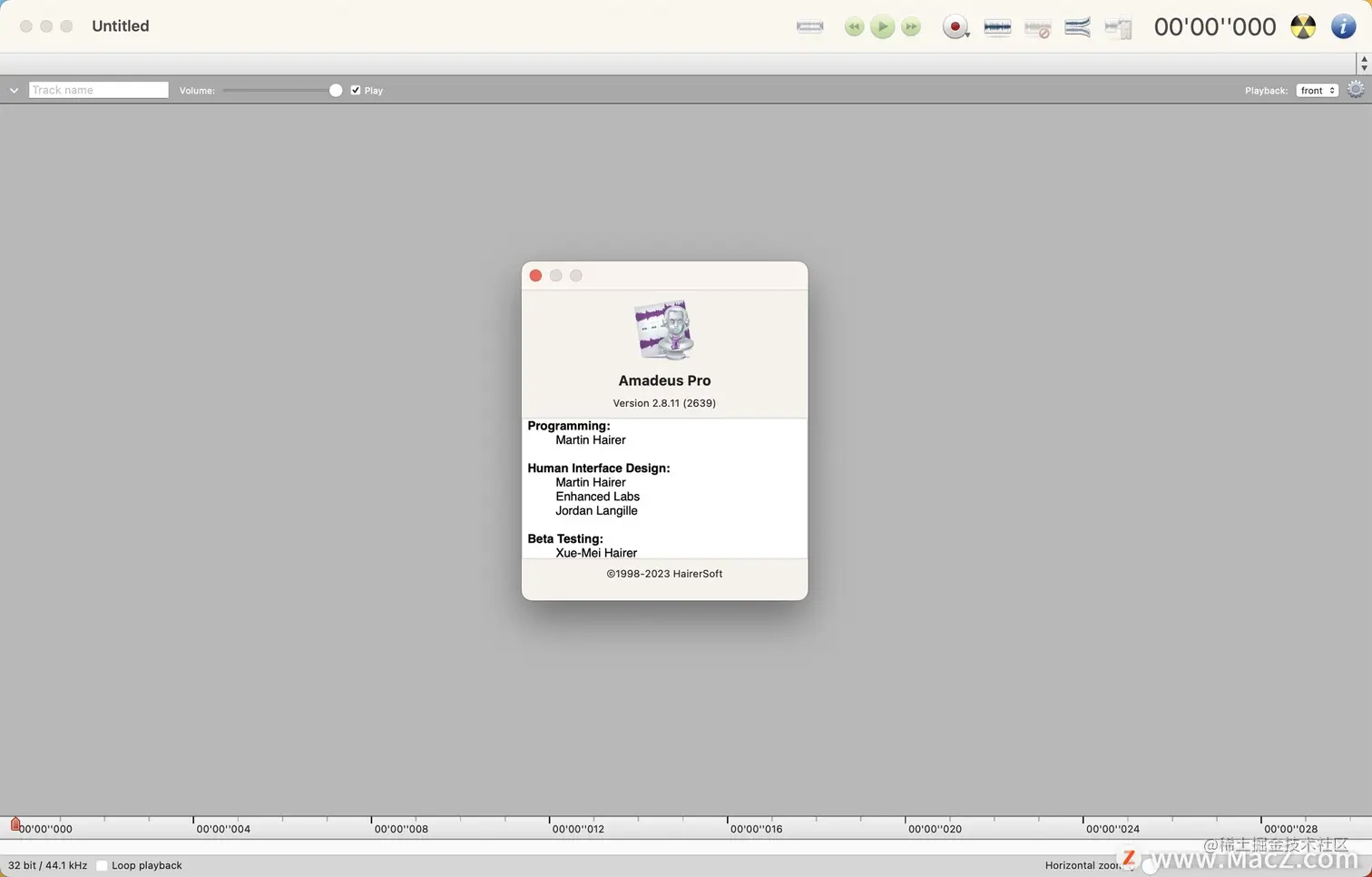Screen dimensions: 1372x877
Task: Collapse the track with the header chevron
Action: click(x=14, y=91)
